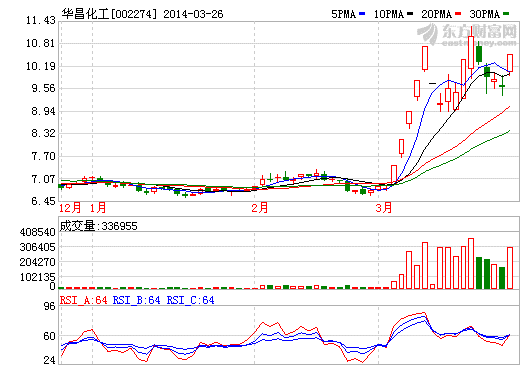This screenshot has height=365, width=520.
Task: Click the 60 RSI axis label
Action: (x=50, y=336)
